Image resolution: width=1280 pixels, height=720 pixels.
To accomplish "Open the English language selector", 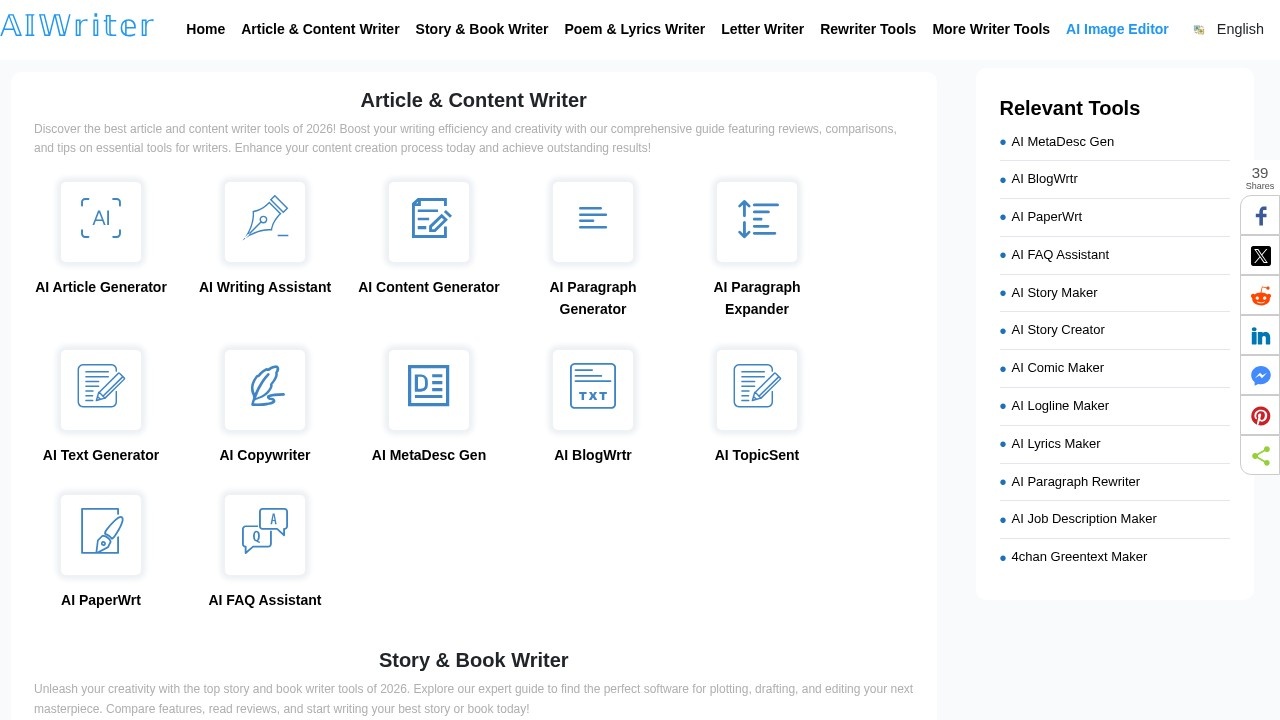I will point(1240,29).
